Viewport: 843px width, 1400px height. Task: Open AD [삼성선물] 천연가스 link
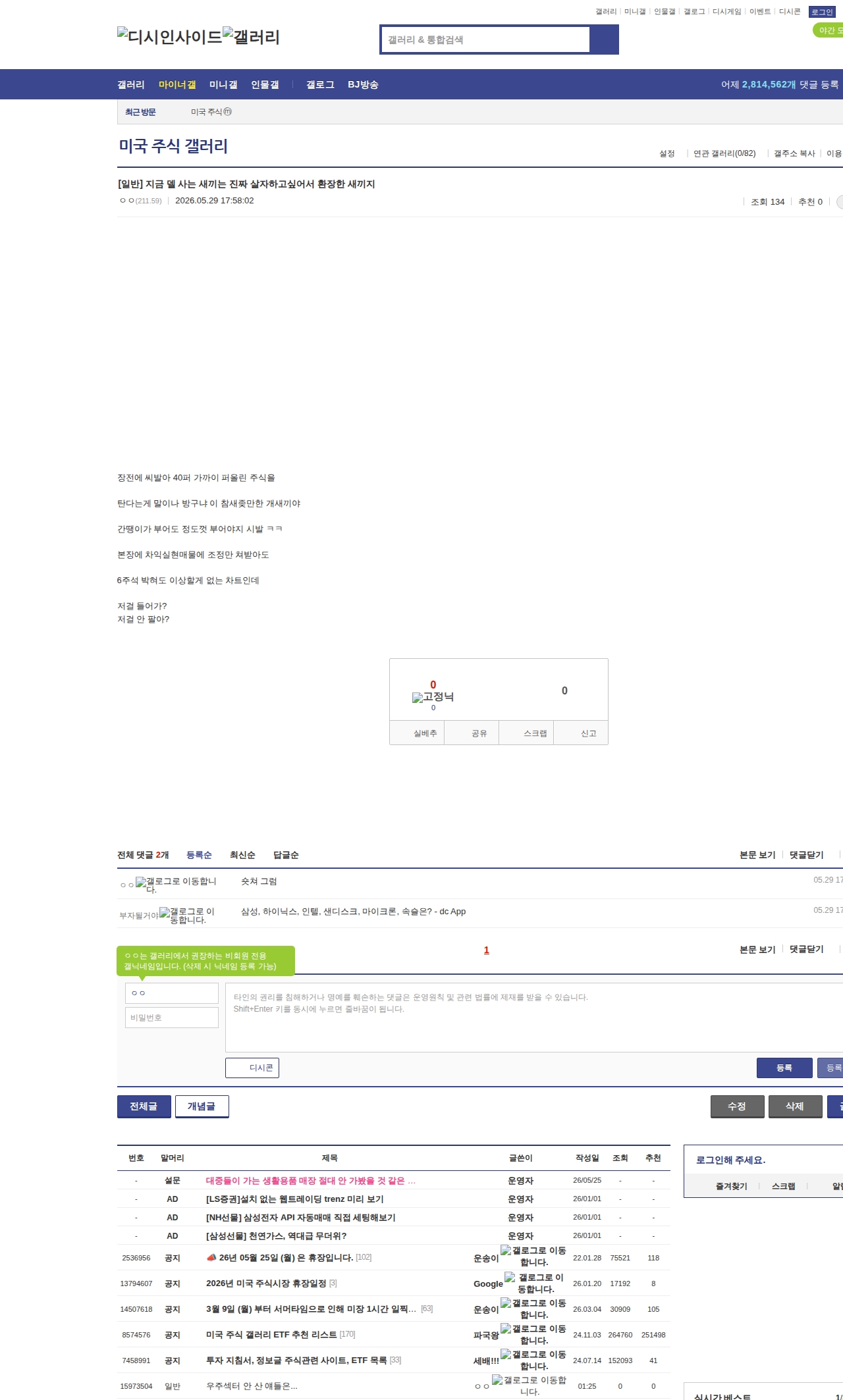click(277, 1235)
